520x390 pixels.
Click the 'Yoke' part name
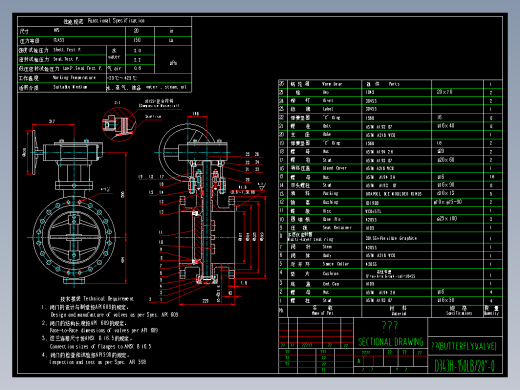(327, 134)
